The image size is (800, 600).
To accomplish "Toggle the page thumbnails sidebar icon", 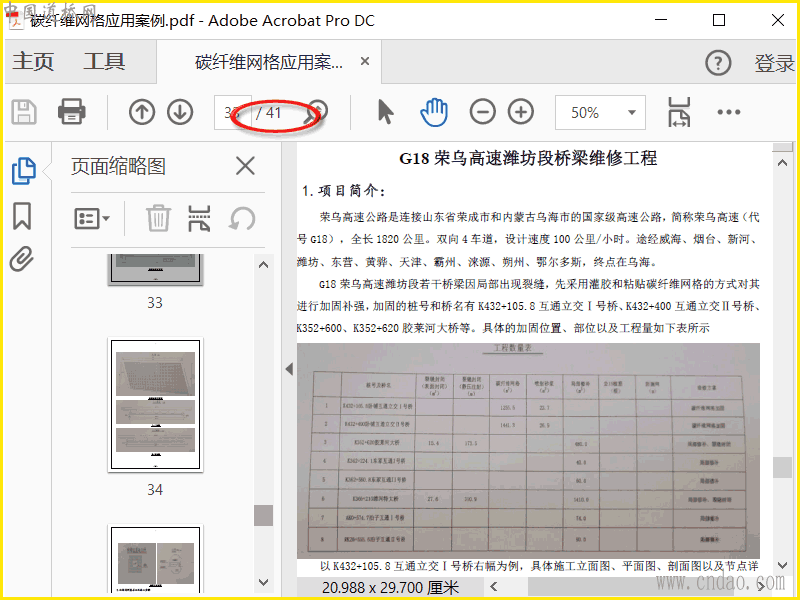I will (23, 171).
